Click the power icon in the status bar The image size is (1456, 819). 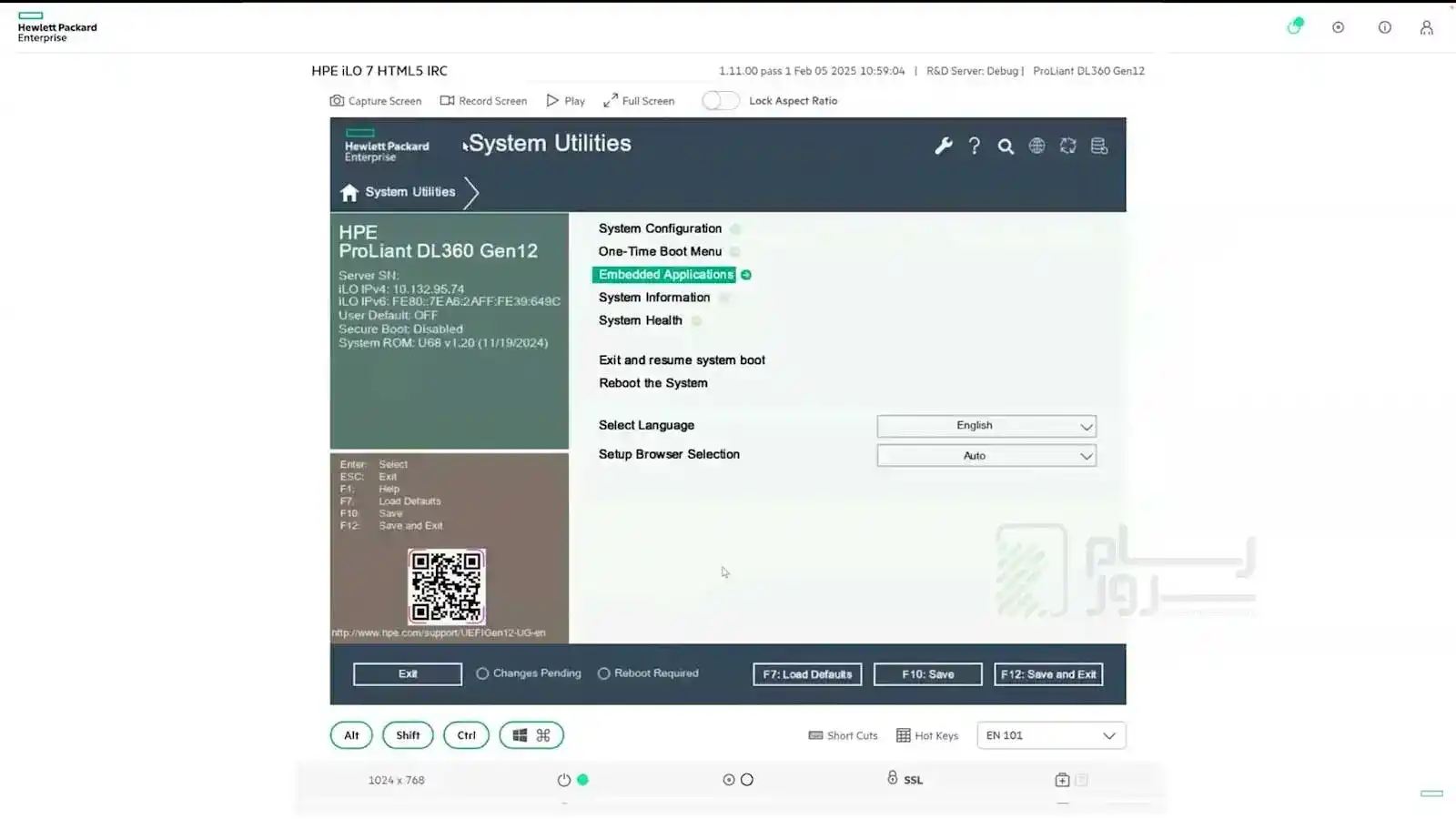[x=564, y=780]
